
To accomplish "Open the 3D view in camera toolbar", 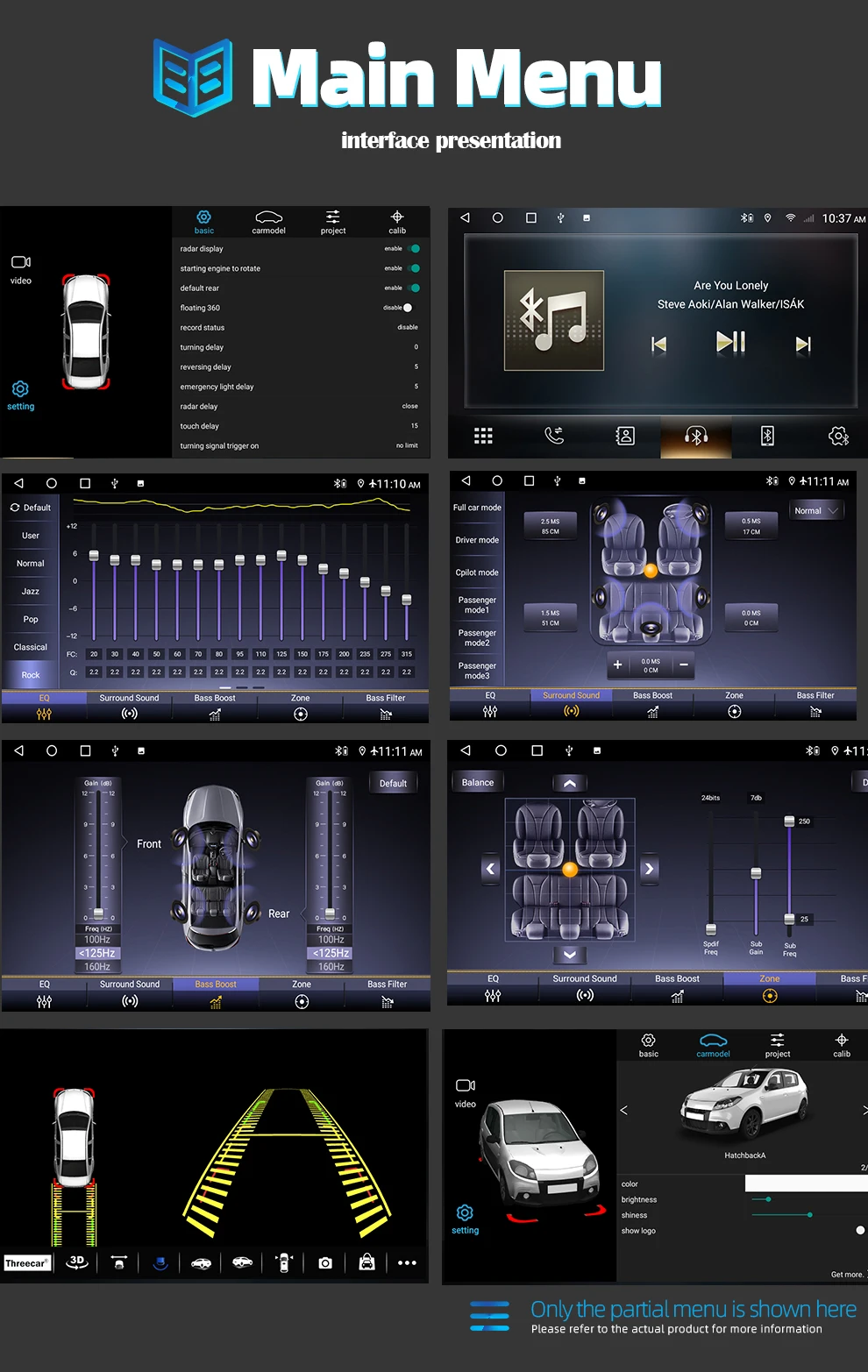I will pyautogui.click(x=77, y=1262).
